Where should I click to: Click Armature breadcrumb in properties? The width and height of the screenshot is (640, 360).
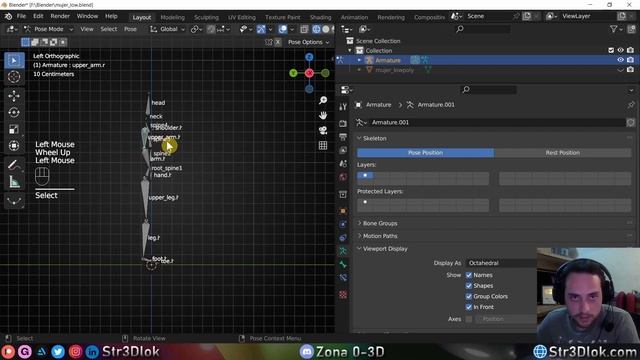point(378,105)
